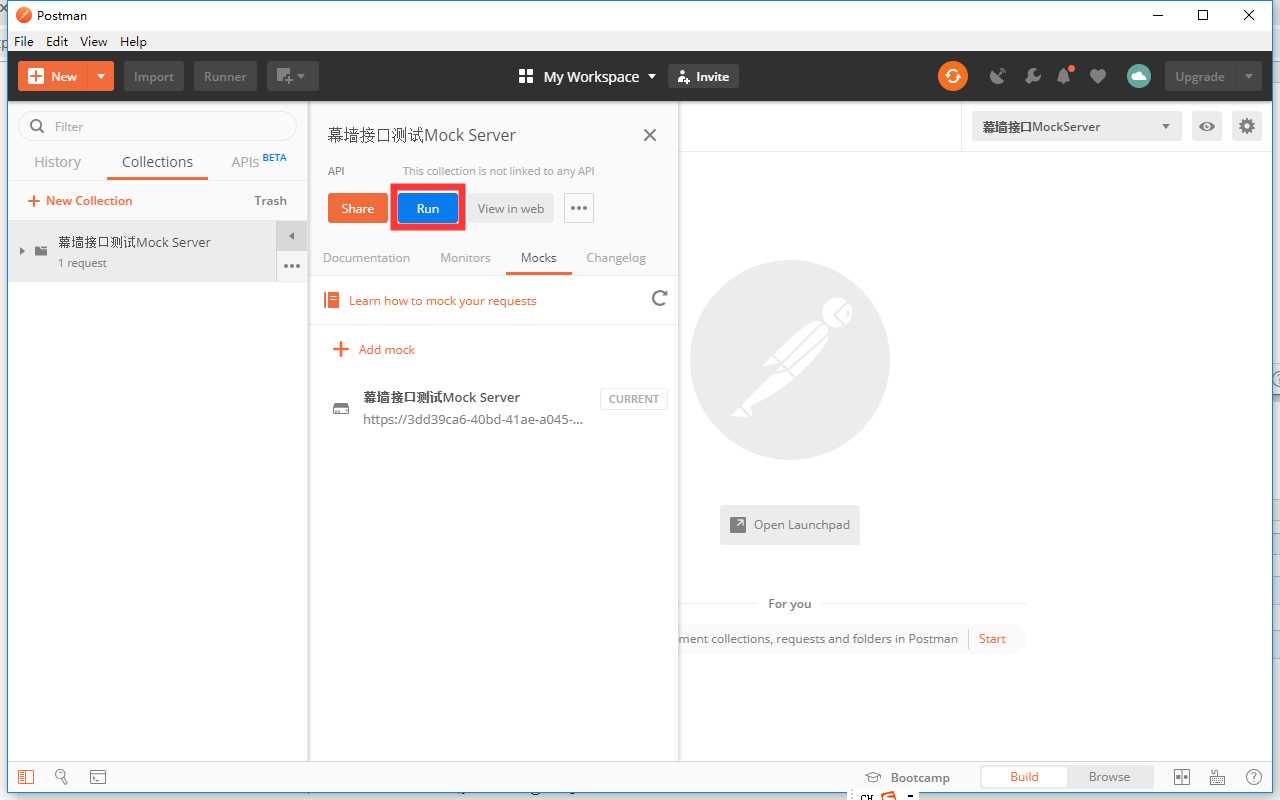Switch to the History tab
The image size is (1280, 800).
click(x=58, y=162)
